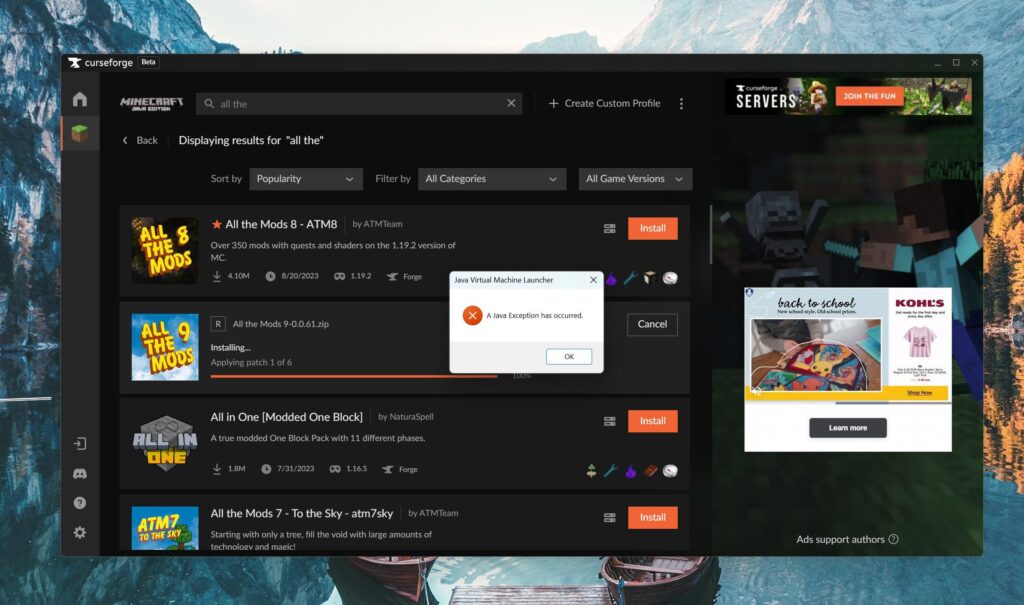Click the Beta badge in title bar

[x=148, y=63]
